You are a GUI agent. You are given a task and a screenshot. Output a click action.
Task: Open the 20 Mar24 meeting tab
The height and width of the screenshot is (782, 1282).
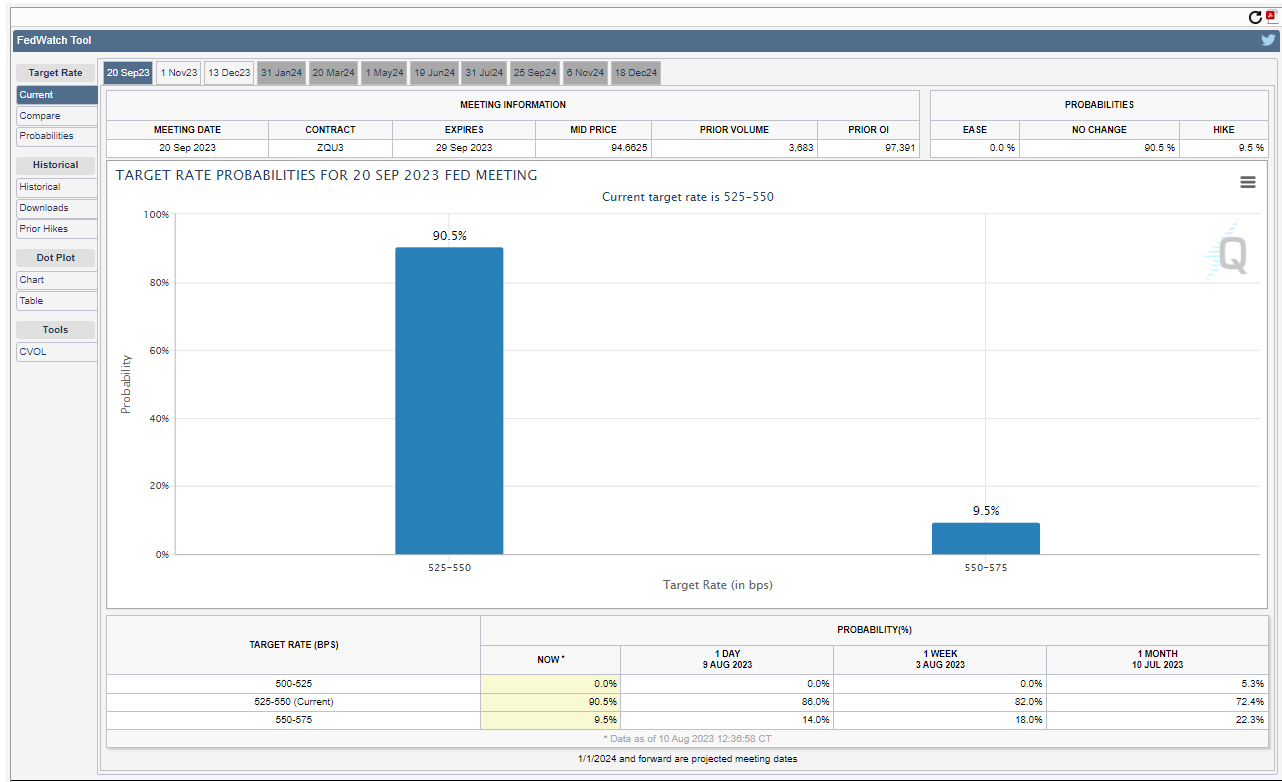click(x=333, y=73)
